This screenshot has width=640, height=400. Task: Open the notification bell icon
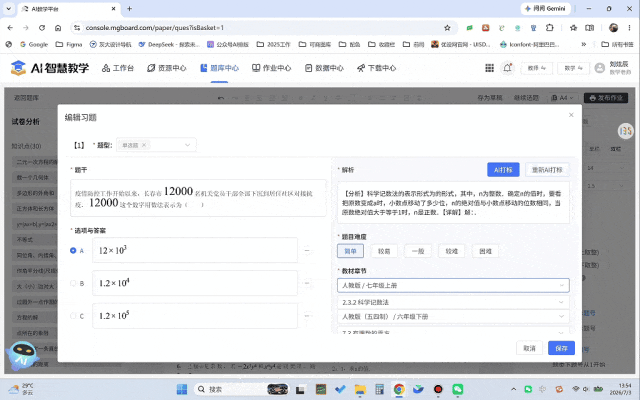pyautogui.click(x=507, y=68)
